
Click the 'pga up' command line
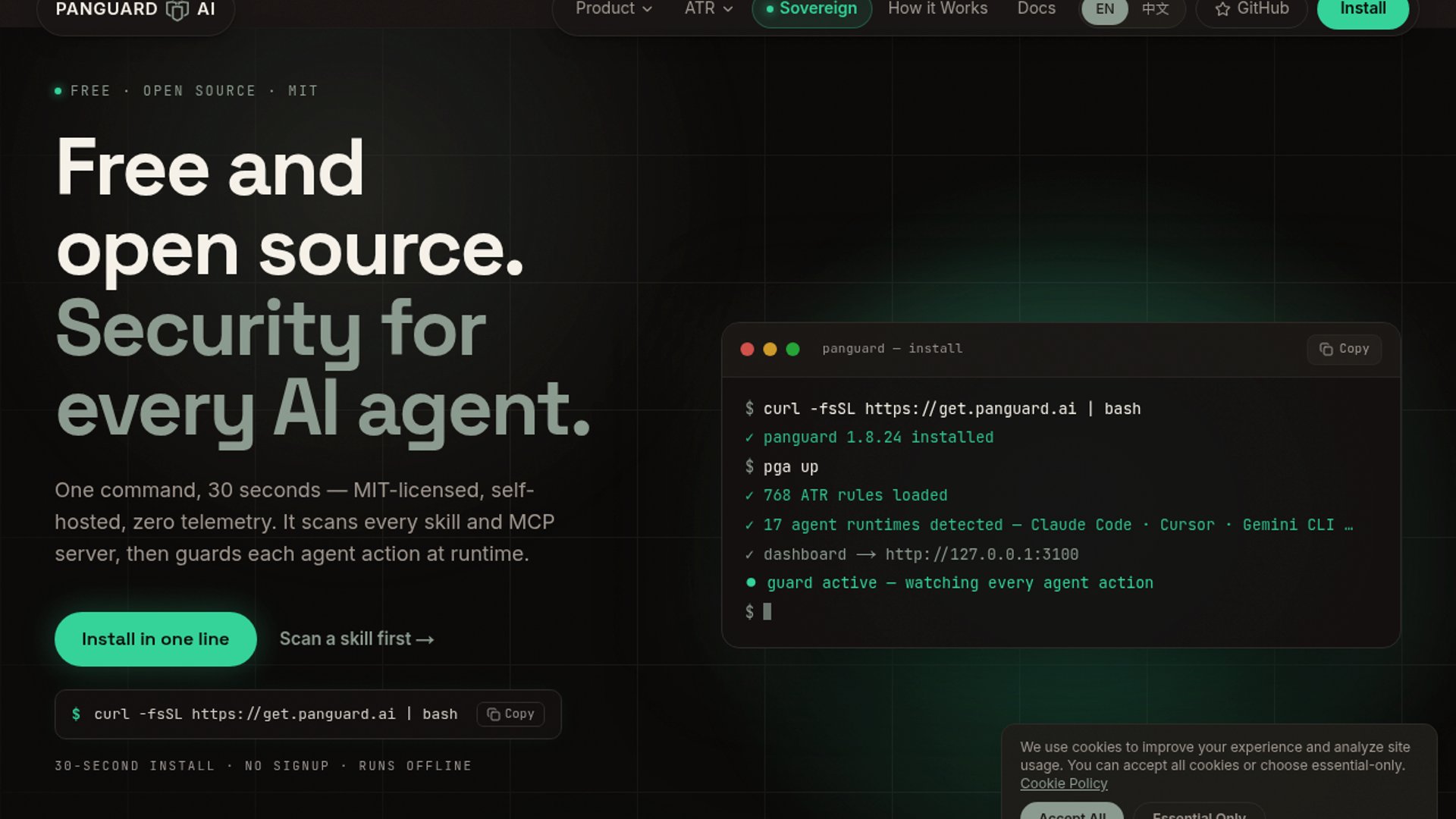click(x=782, y=466)
